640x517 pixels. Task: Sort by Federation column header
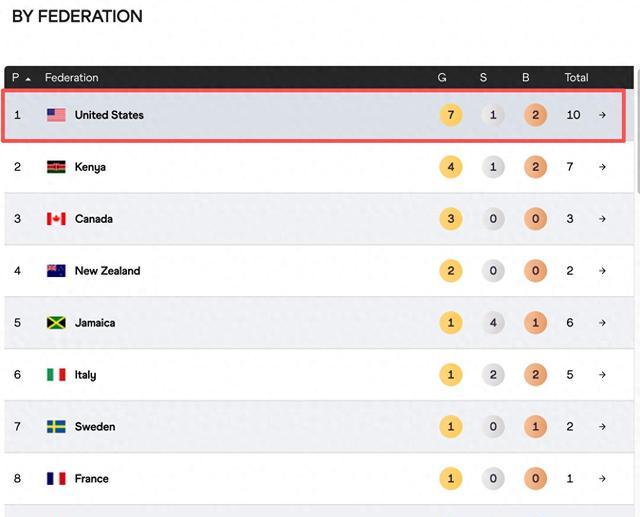pos(72,78)
